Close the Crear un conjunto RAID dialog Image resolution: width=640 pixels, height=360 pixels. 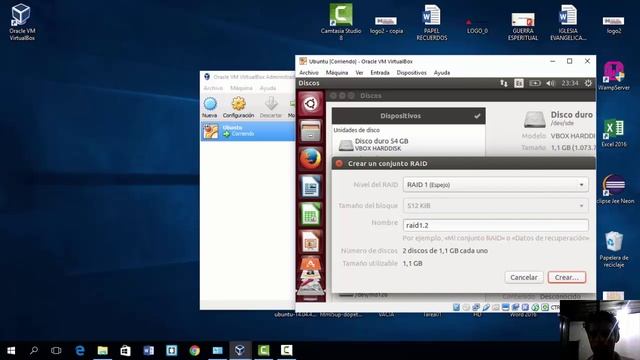(339, 164)
